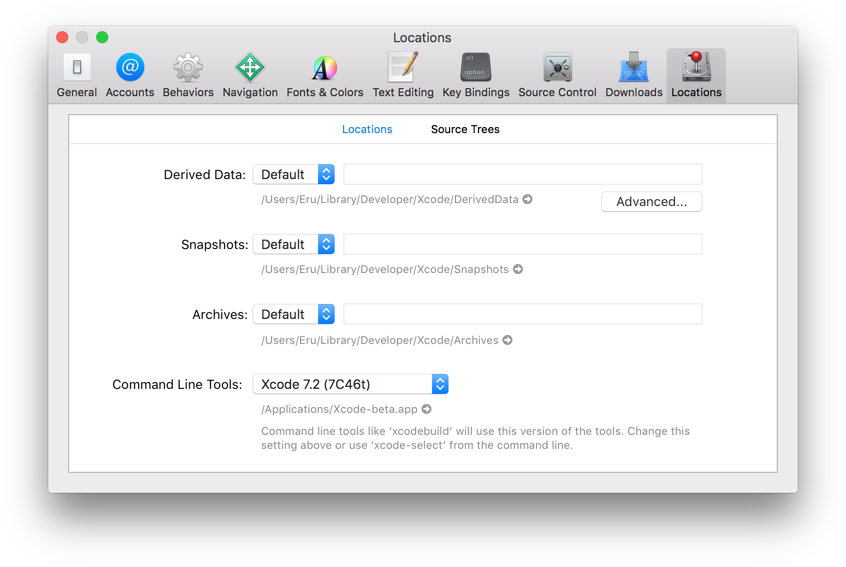Screen dimensions: 846x567
Task: Click the /Applications/Xcode-beta.app path text
Action: (339, 409)
